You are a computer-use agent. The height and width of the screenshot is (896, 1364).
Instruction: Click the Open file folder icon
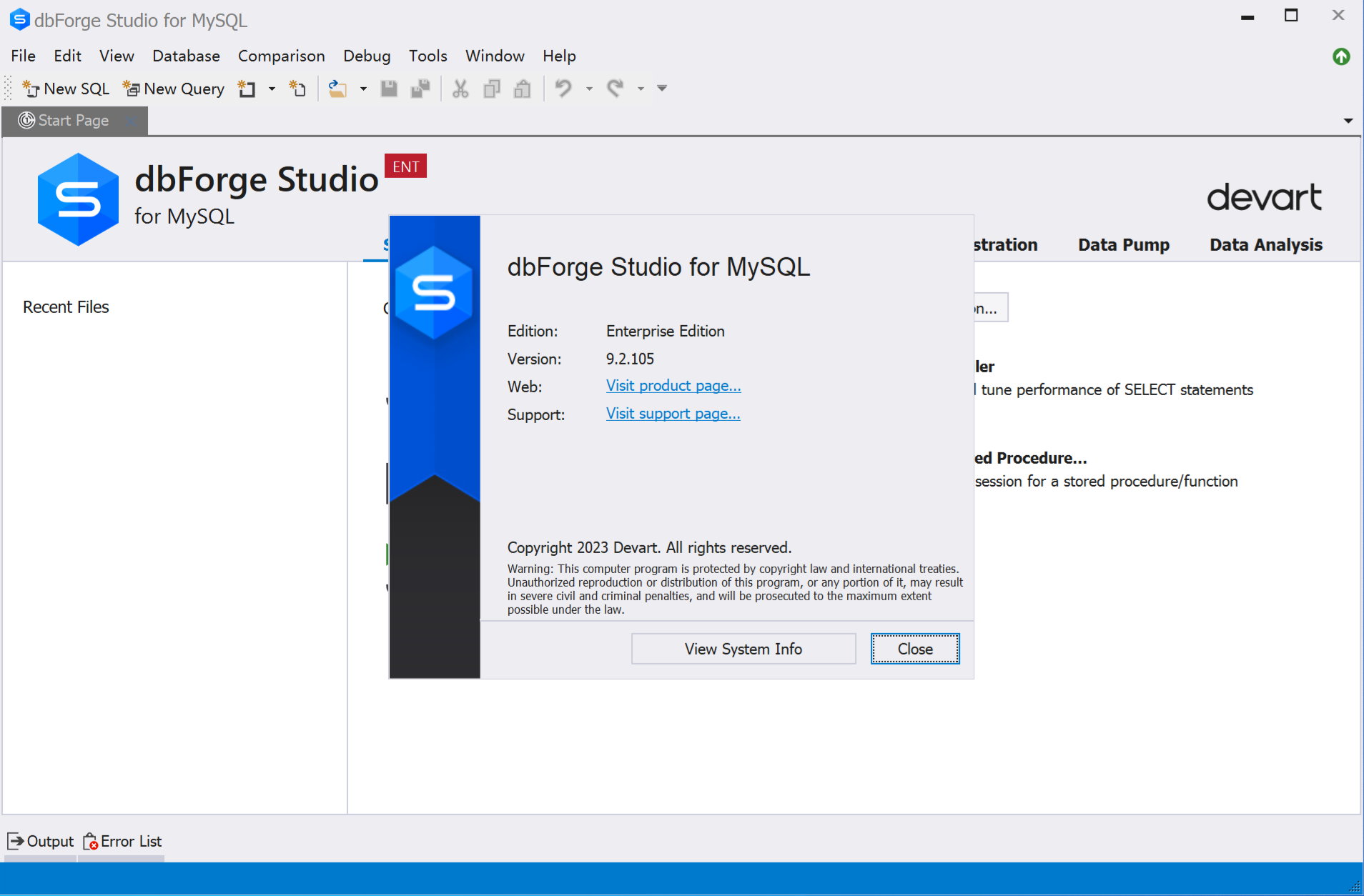tap(337, 89)
